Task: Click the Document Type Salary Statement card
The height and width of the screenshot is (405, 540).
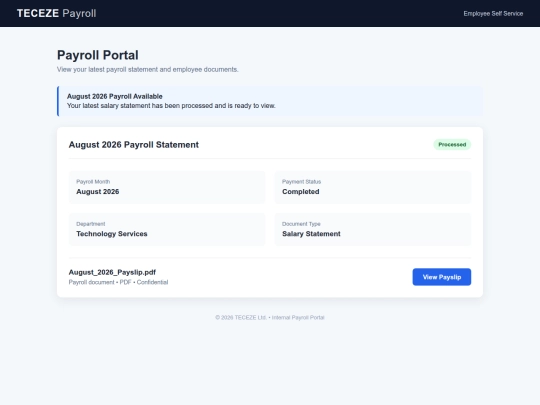Action: [x=373, y=229]
